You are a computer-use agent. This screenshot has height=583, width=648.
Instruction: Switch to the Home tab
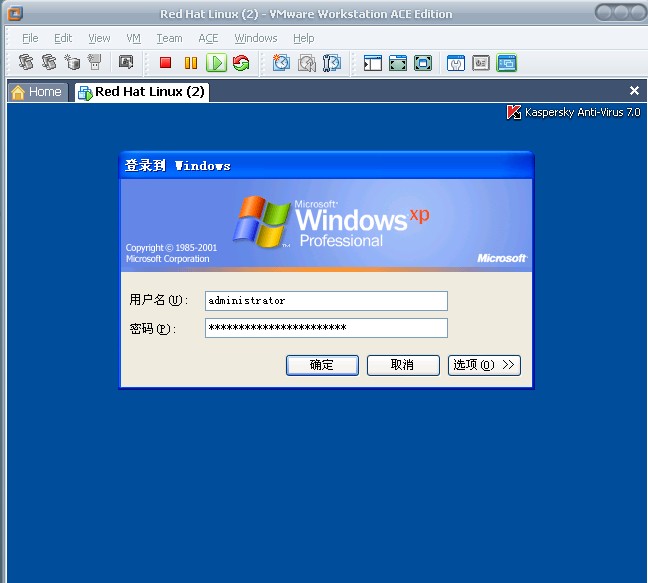click(x=37, y=92)
